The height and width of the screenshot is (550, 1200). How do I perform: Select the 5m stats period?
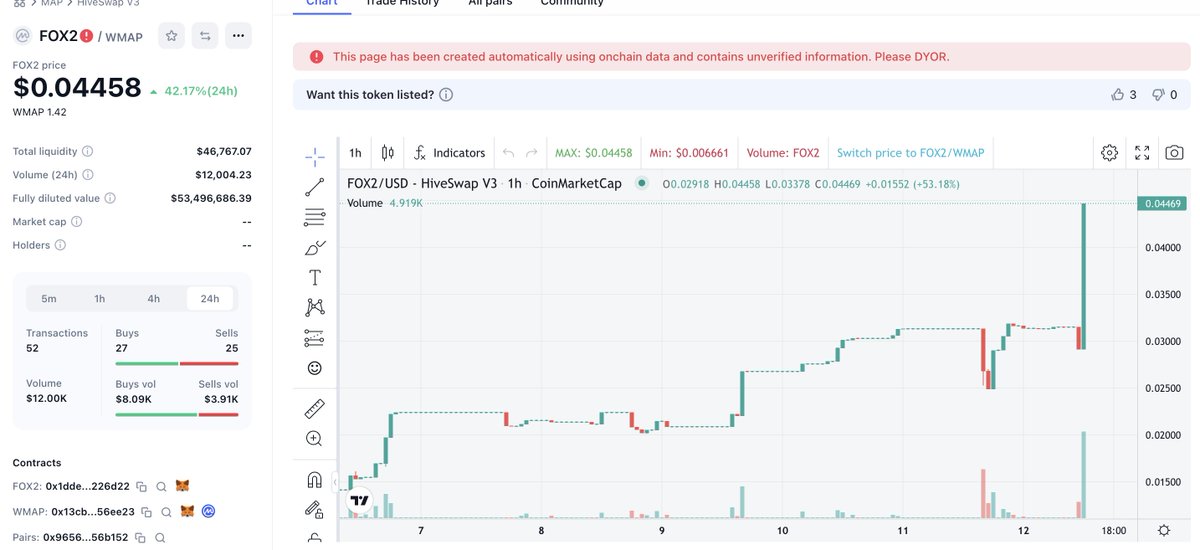click(49, 298)
